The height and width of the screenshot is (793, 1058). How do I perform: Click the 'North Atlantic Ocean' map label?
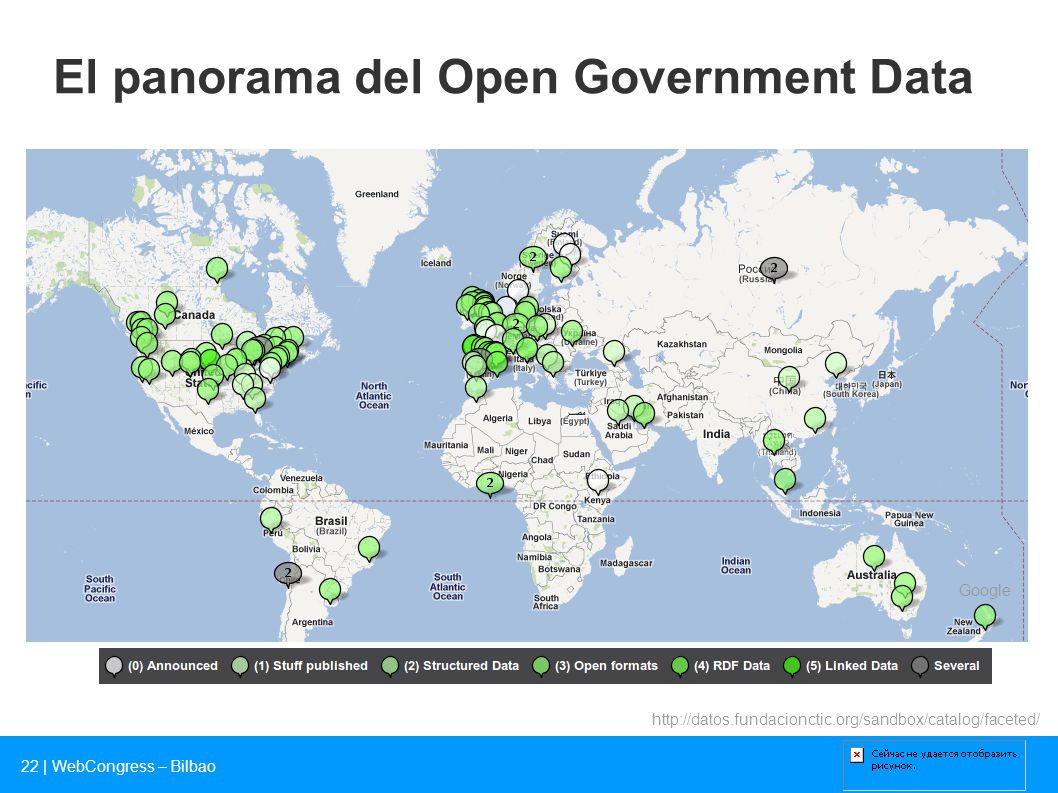point(373,395)
